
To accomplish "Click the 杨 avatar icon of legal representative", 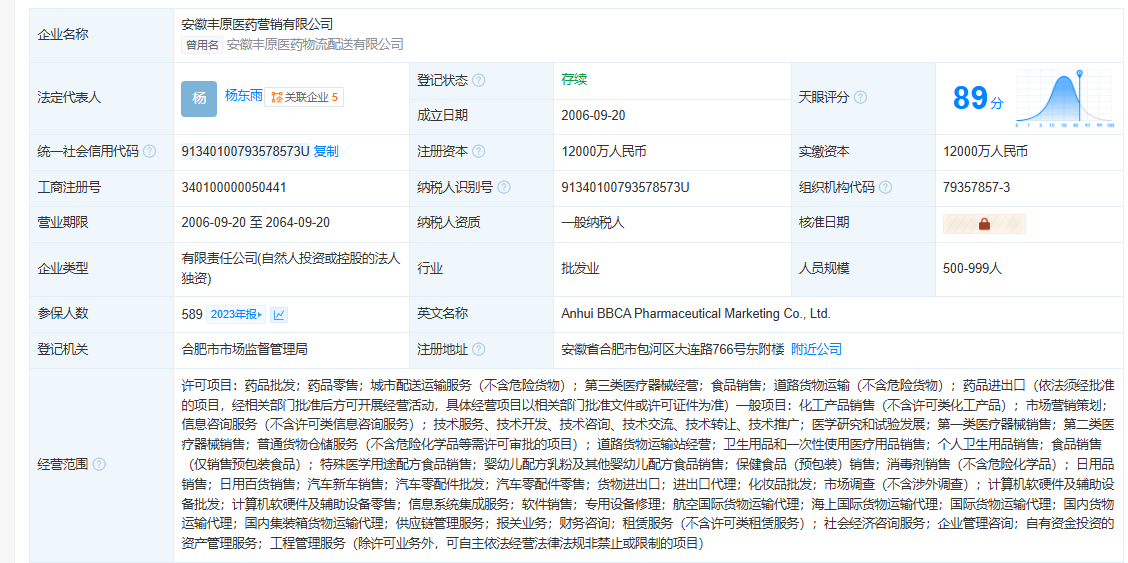I will (x=199, y=99).
